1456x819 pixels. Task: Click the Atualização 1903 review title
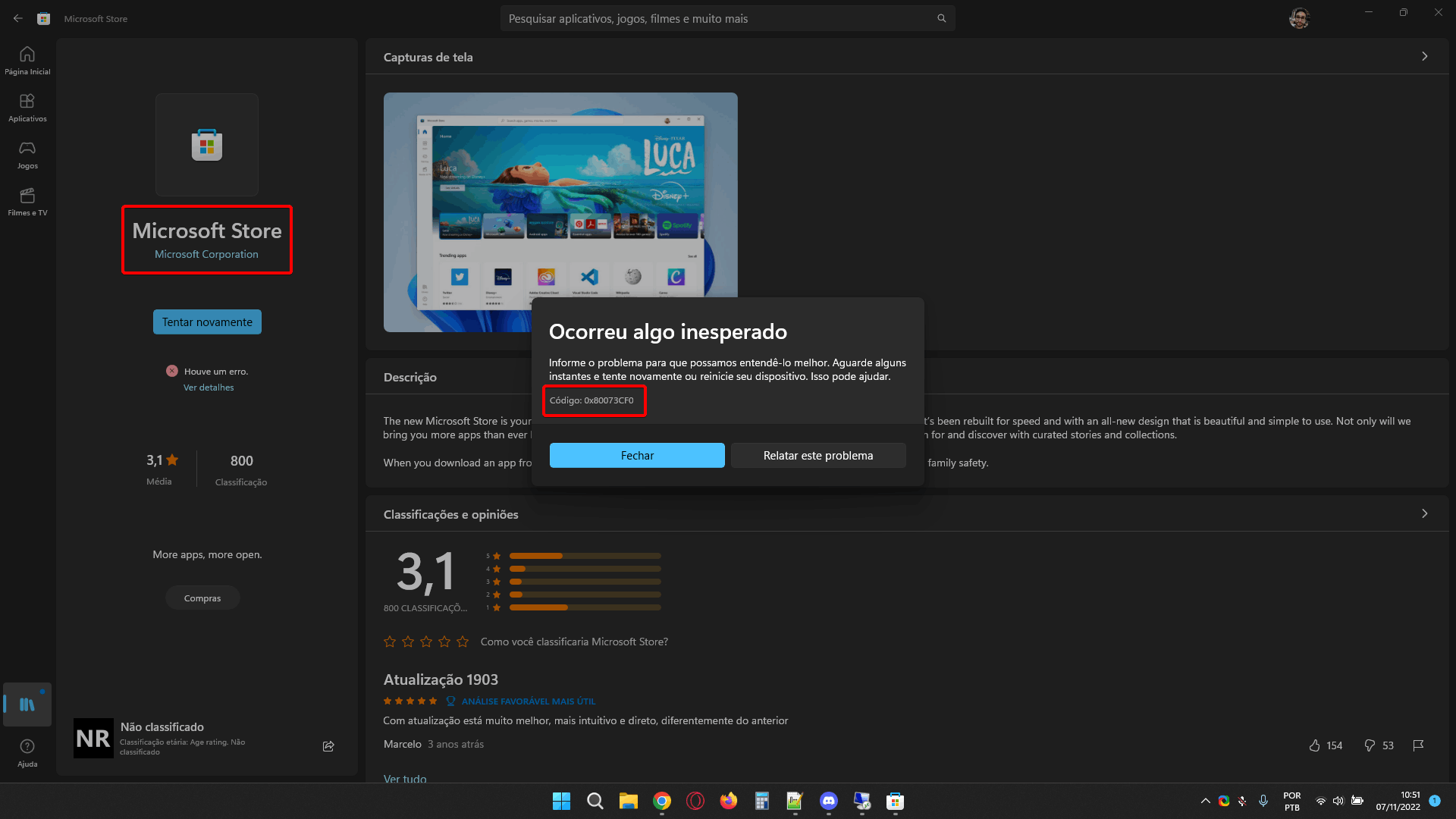(x=441, y=679)
